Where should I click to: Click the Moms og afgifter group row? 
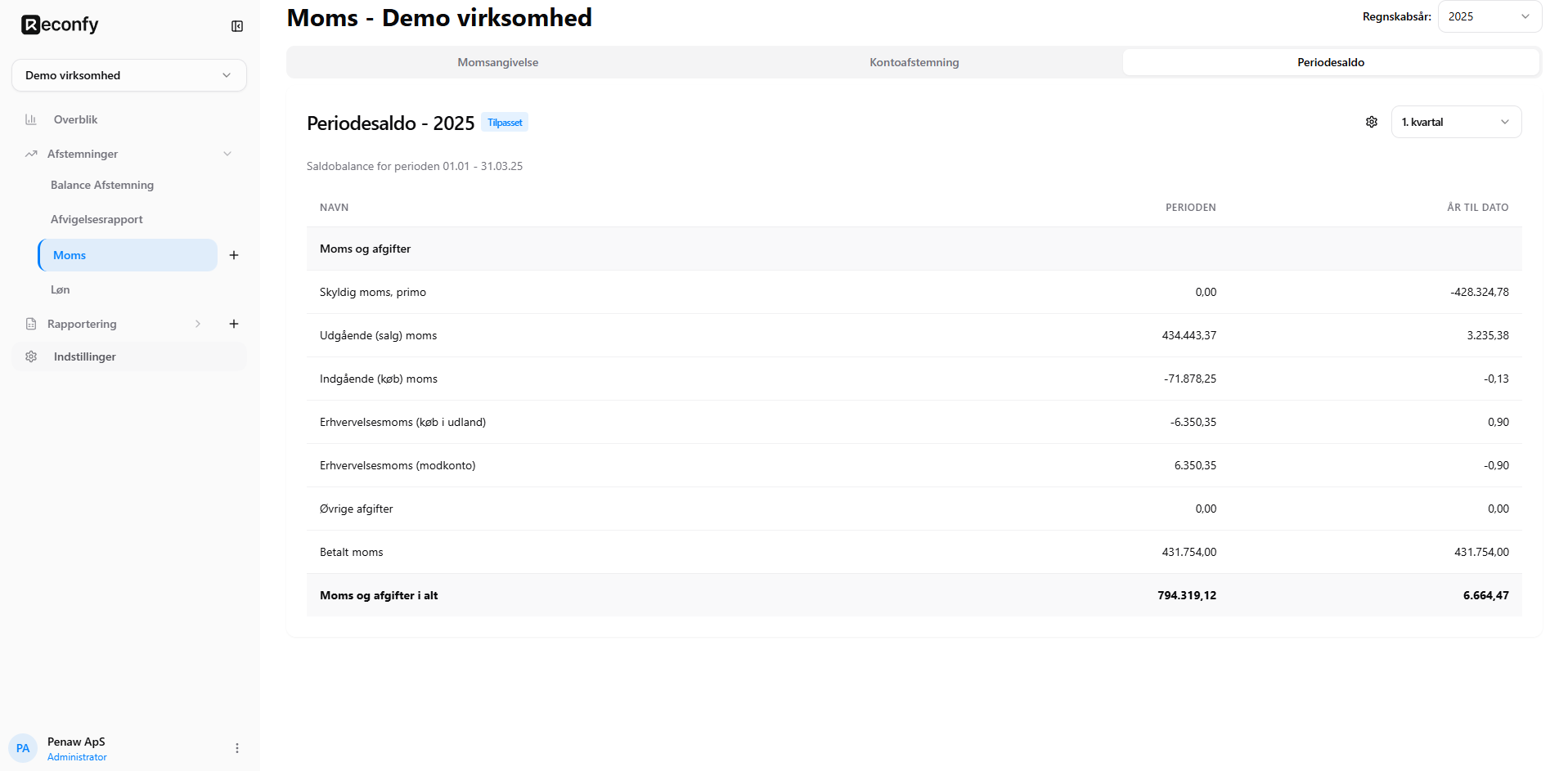click(914, 249)
